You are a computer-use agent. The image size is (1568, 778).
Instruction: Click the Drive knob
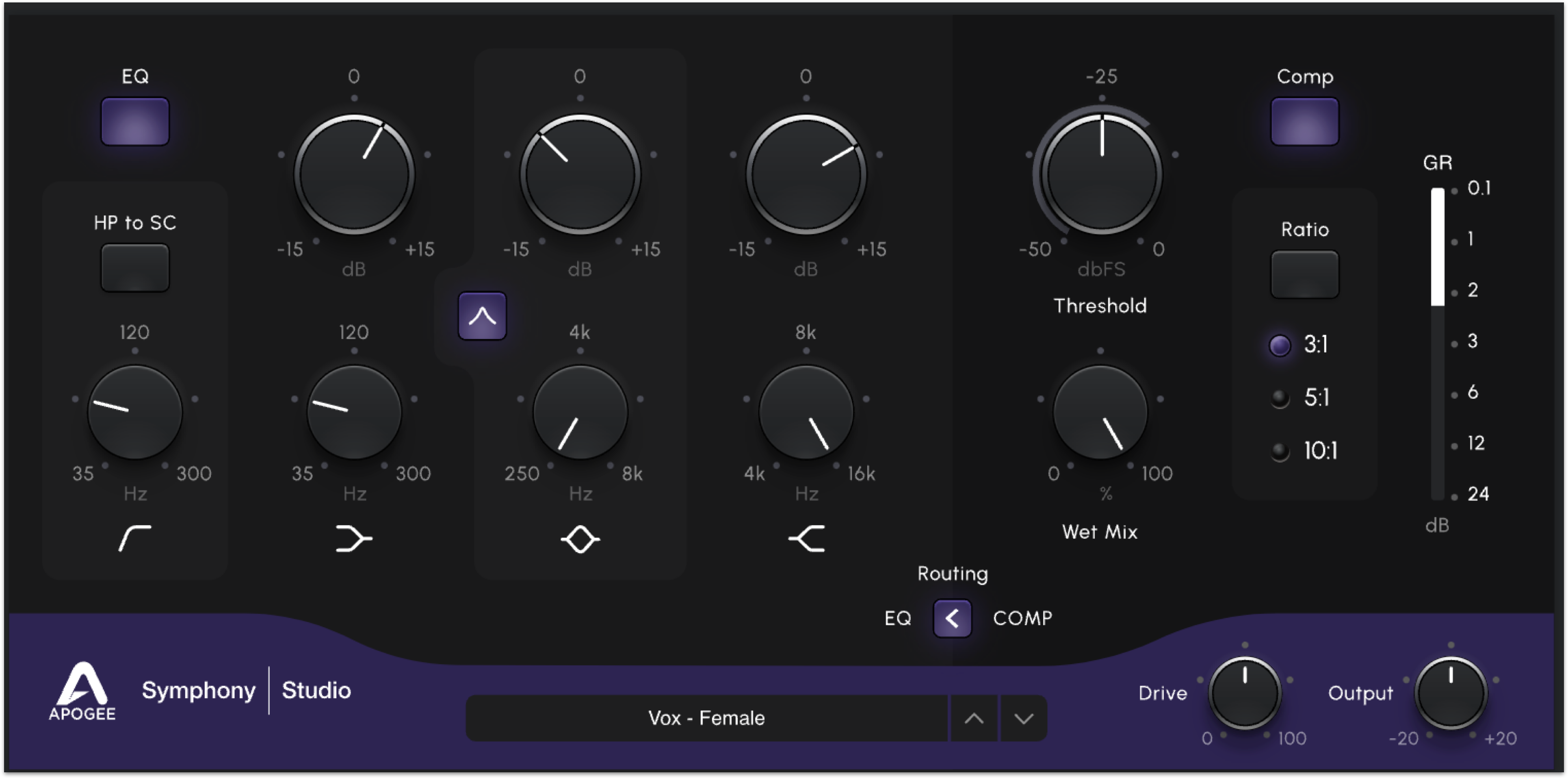point(1245,693)
